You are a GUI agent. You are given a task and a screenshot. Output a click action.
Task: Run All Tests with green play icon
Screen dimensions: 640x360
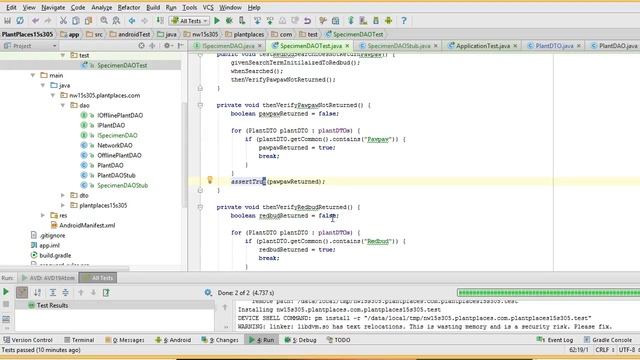217,20
